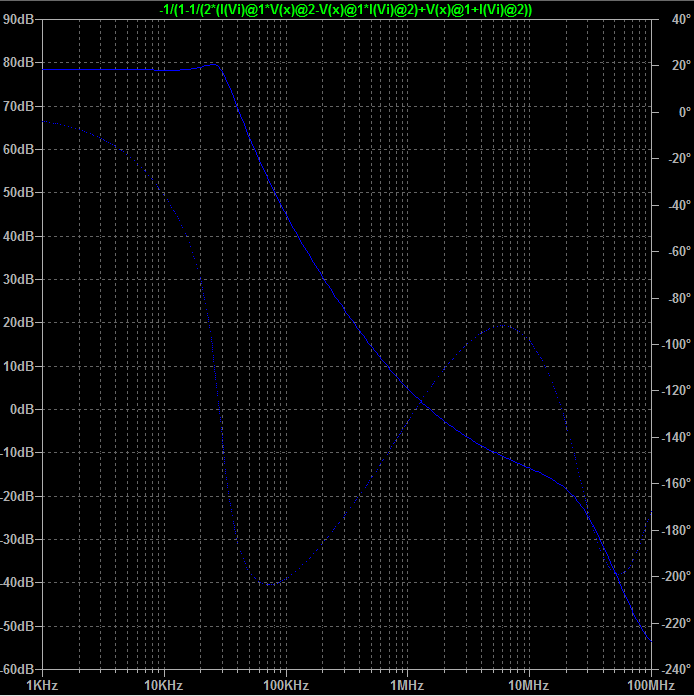
Task: Click the -10dB left axis label
Action: (17, 452)
